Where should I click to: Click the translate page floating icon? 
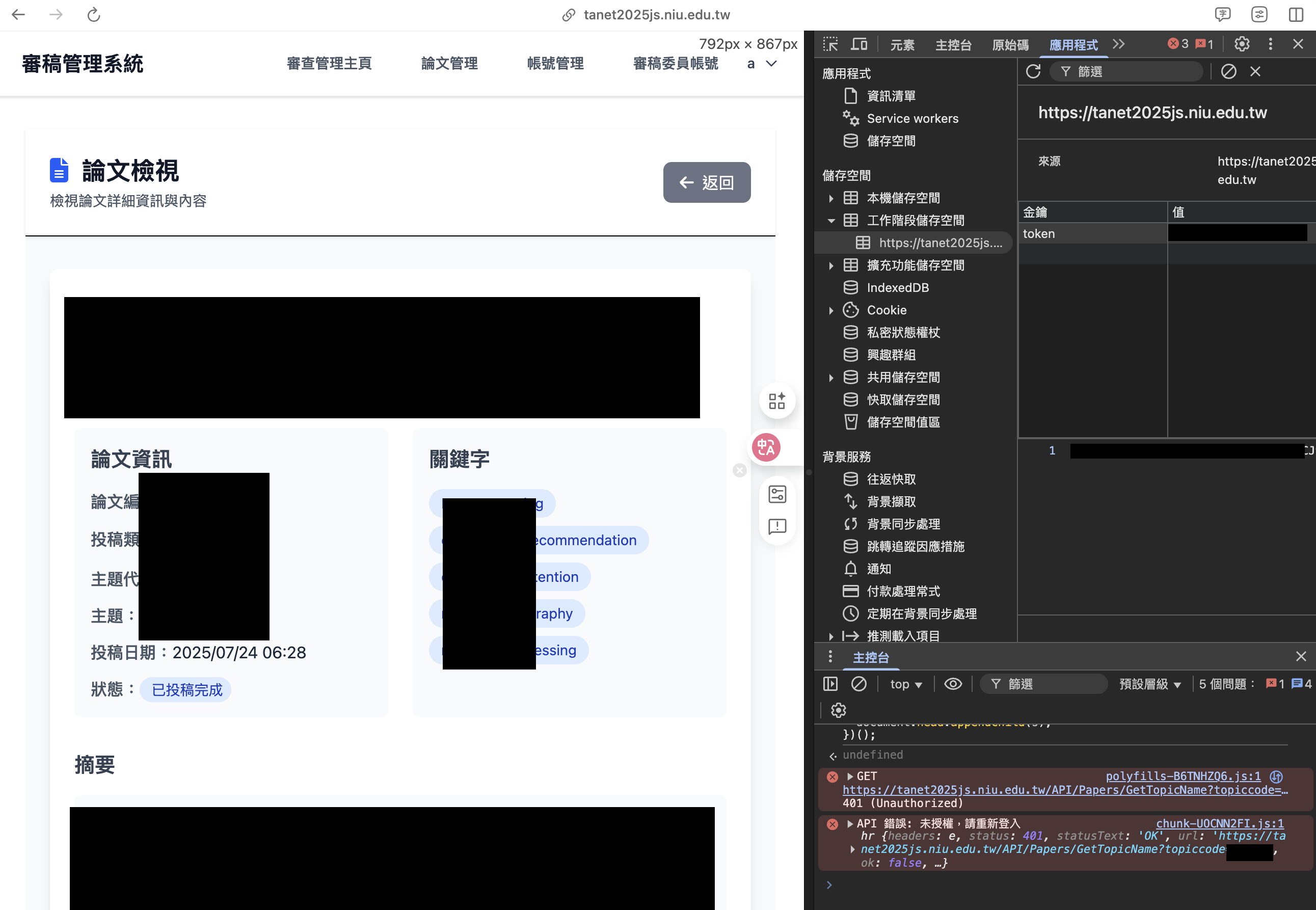[766, 447]
